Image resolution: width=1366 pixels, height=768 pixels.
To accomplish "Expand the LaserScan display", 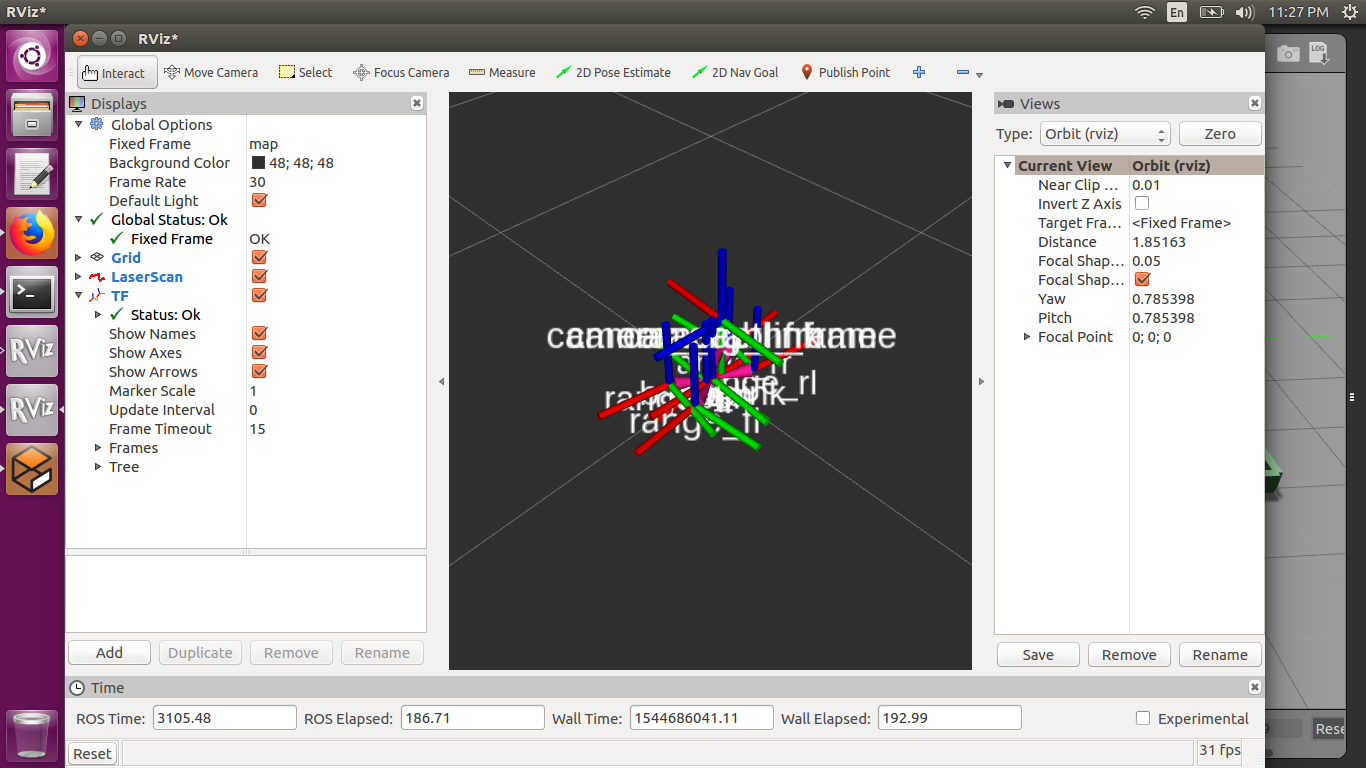I will click(79, 276).
